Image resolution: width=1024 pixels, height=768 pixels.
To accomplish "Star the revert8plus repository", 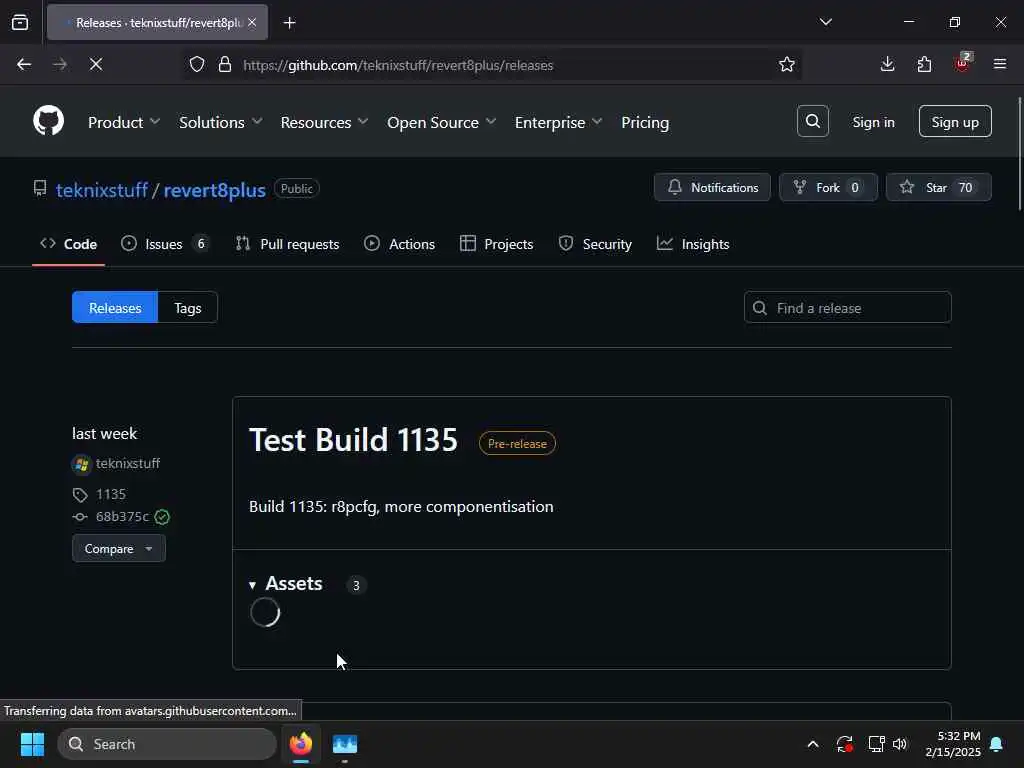I will 938,187.
